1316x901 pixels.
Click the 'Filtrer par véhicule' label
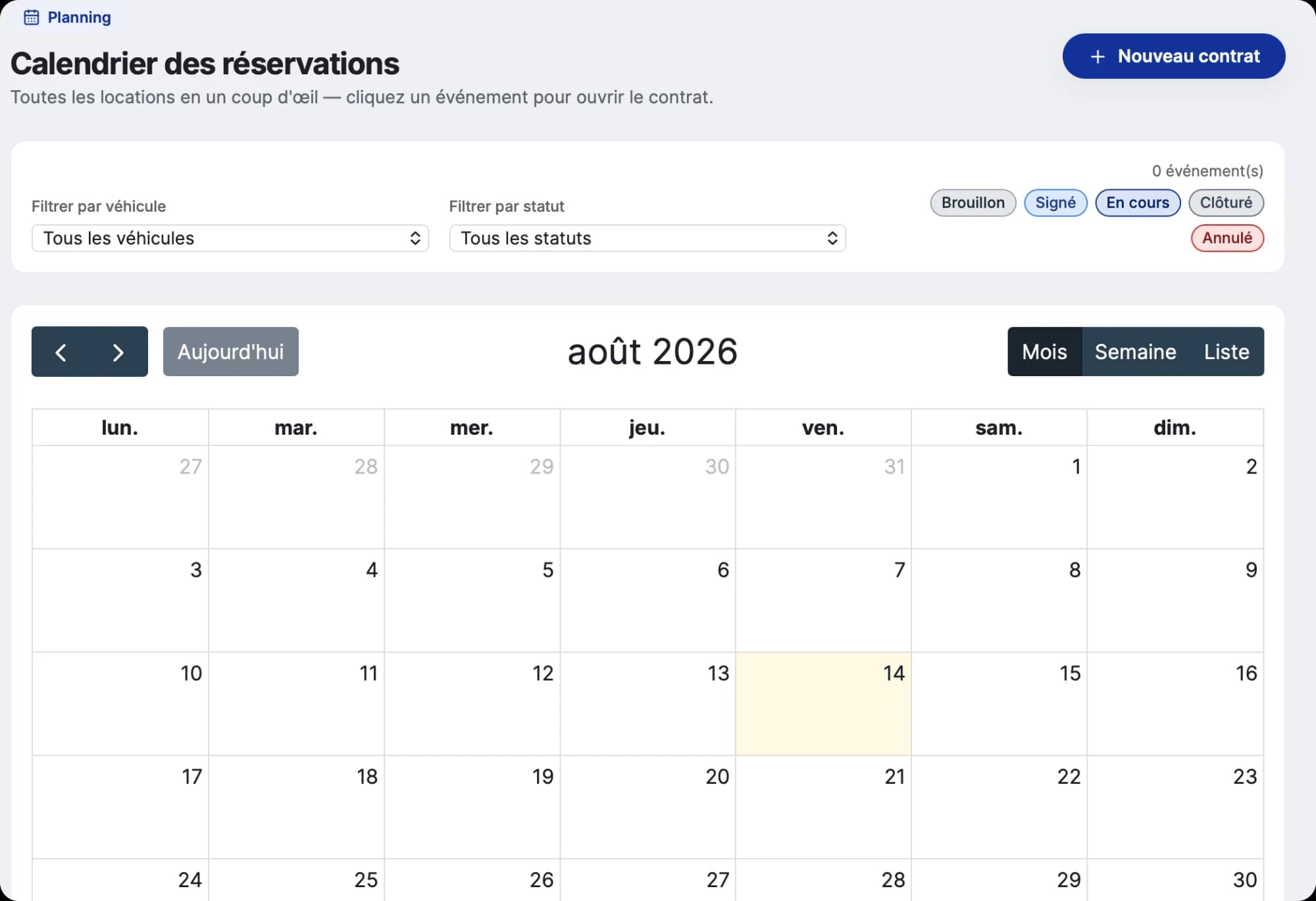(99, 207)
